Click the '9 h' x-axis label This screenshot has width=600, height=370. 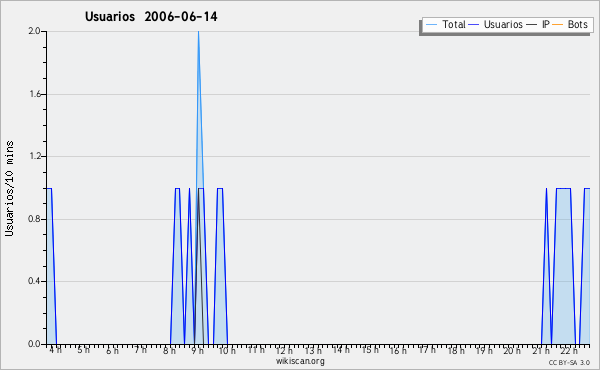(x=197, y=350)
